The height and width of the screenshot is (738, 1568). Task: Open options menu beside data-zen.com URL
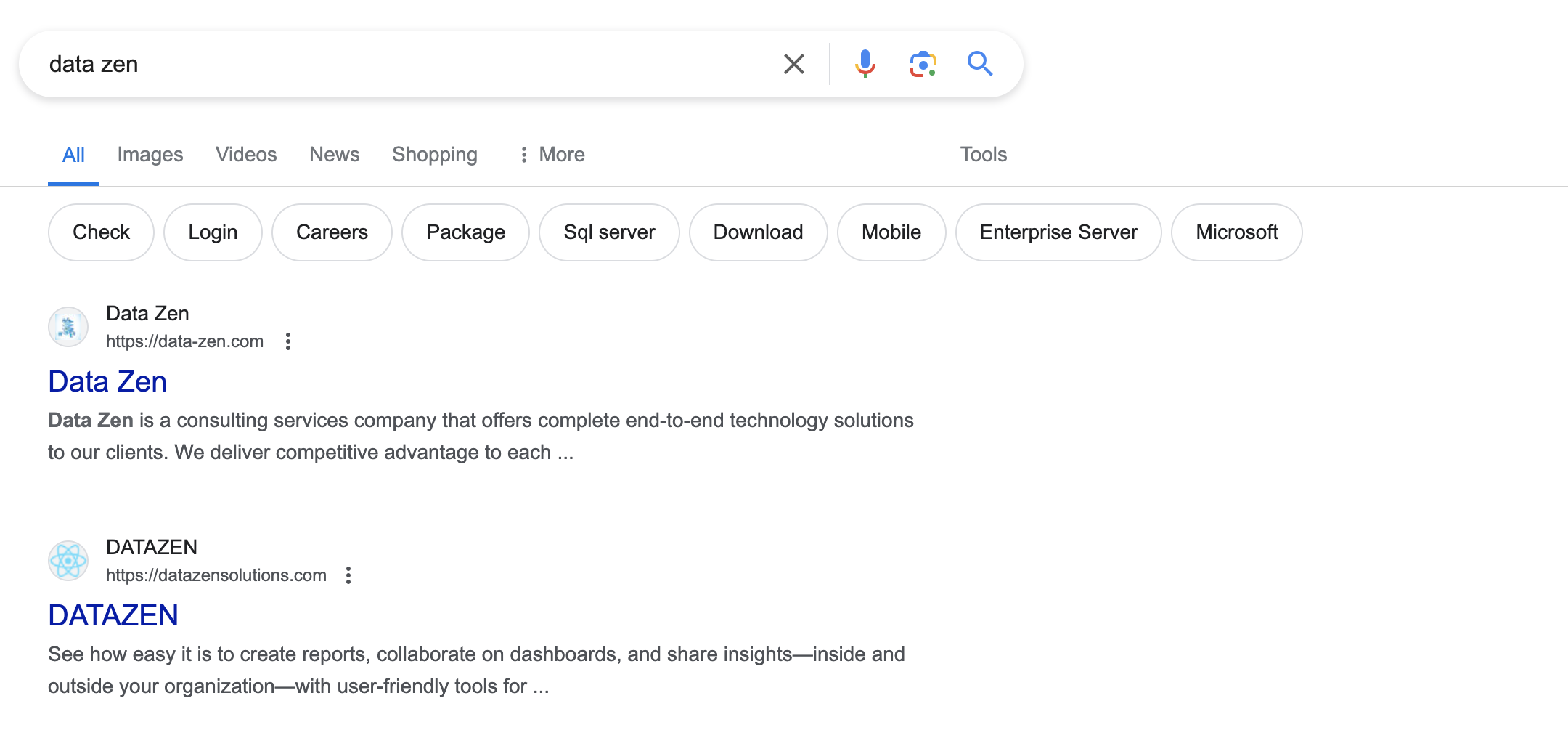pyautogui.click(x=288, y=341)
